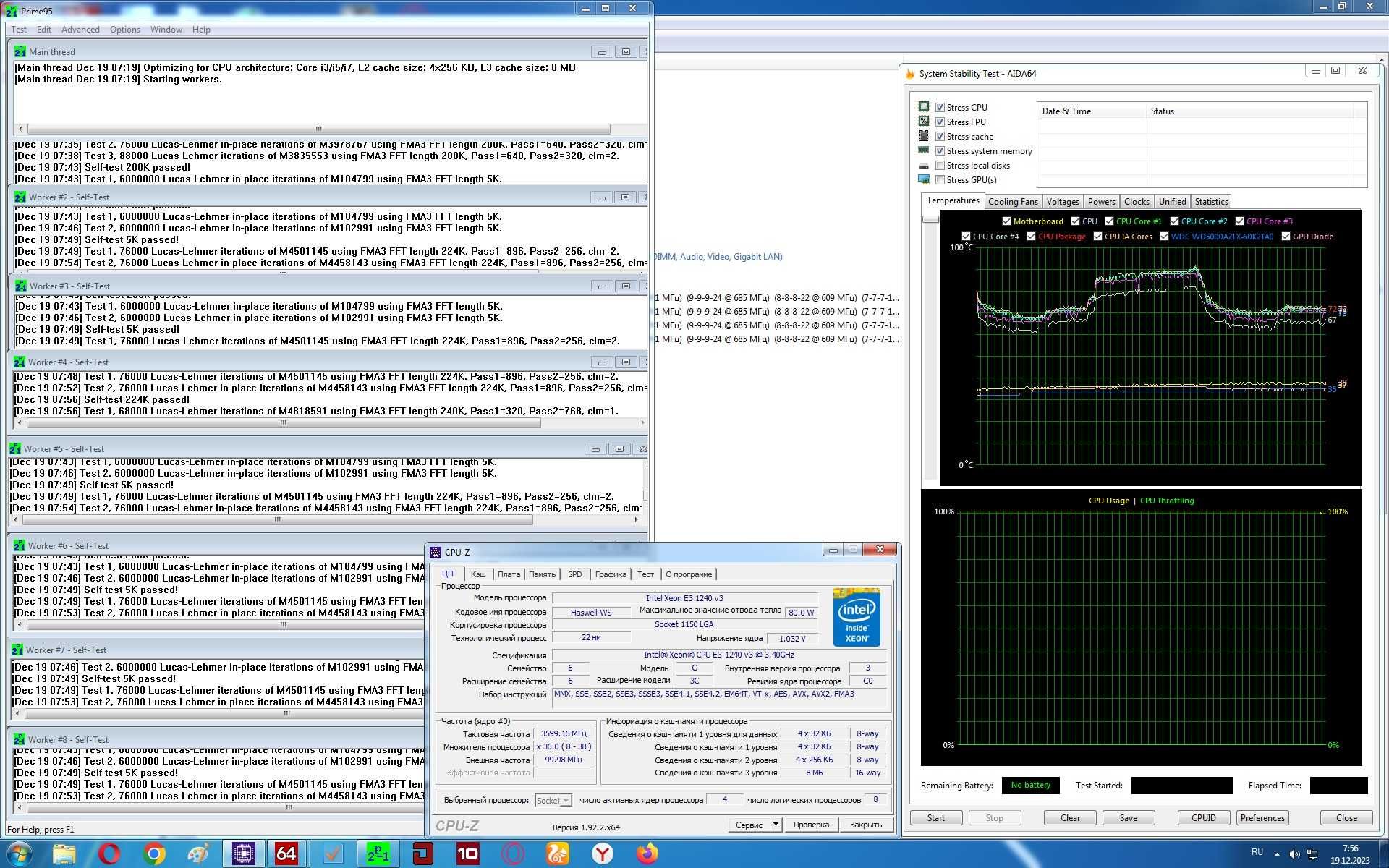Screen dimensions: 1389x868
Task: Click the Закрыть button in CPU-Z
Action: [x=866, y=825]
